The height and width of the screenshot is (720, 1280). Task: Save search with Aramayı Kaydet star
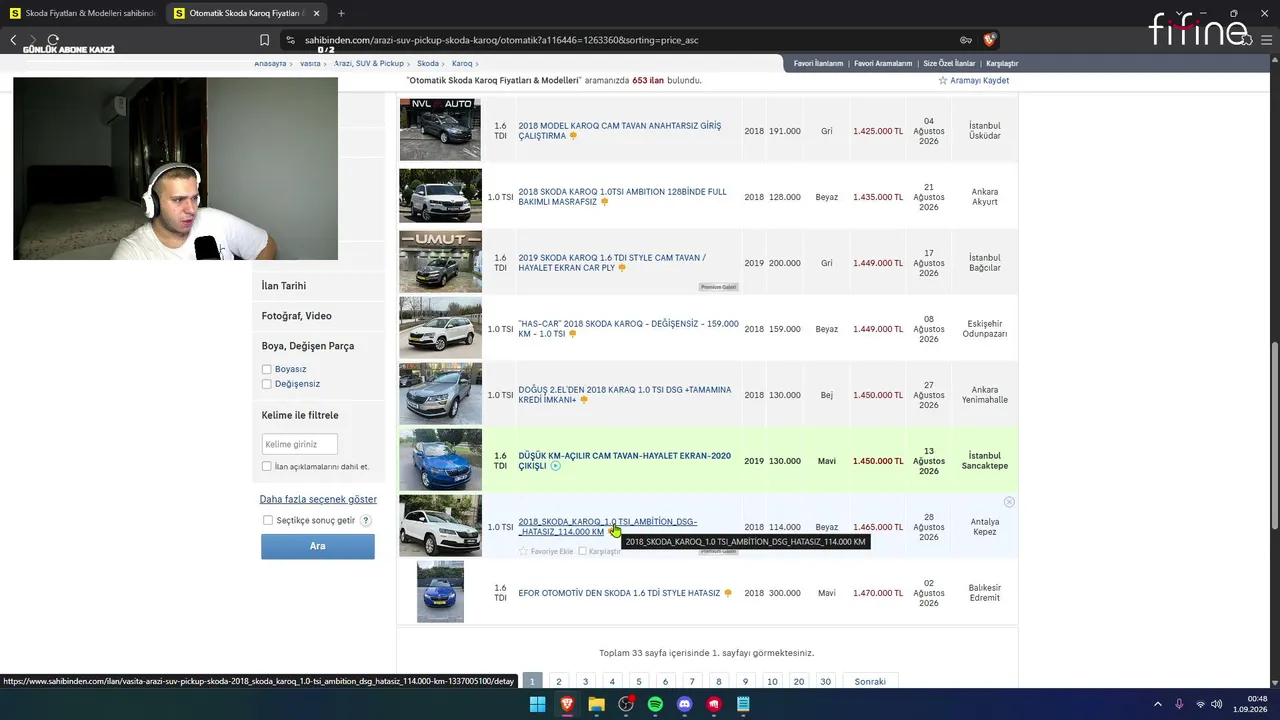tap(973, 80)
